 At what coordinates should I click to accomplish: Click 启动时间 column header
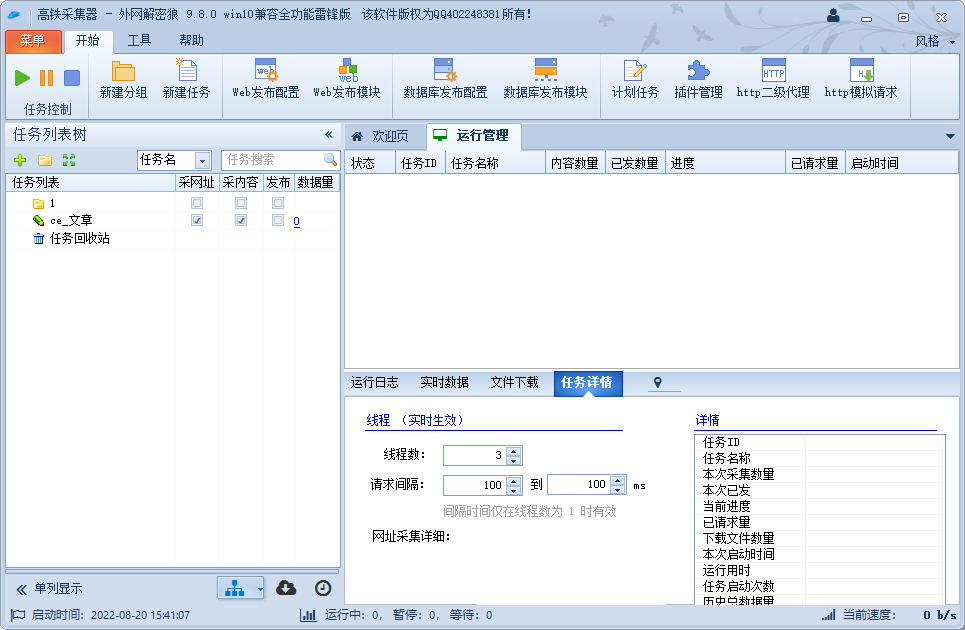coord(901,163)
